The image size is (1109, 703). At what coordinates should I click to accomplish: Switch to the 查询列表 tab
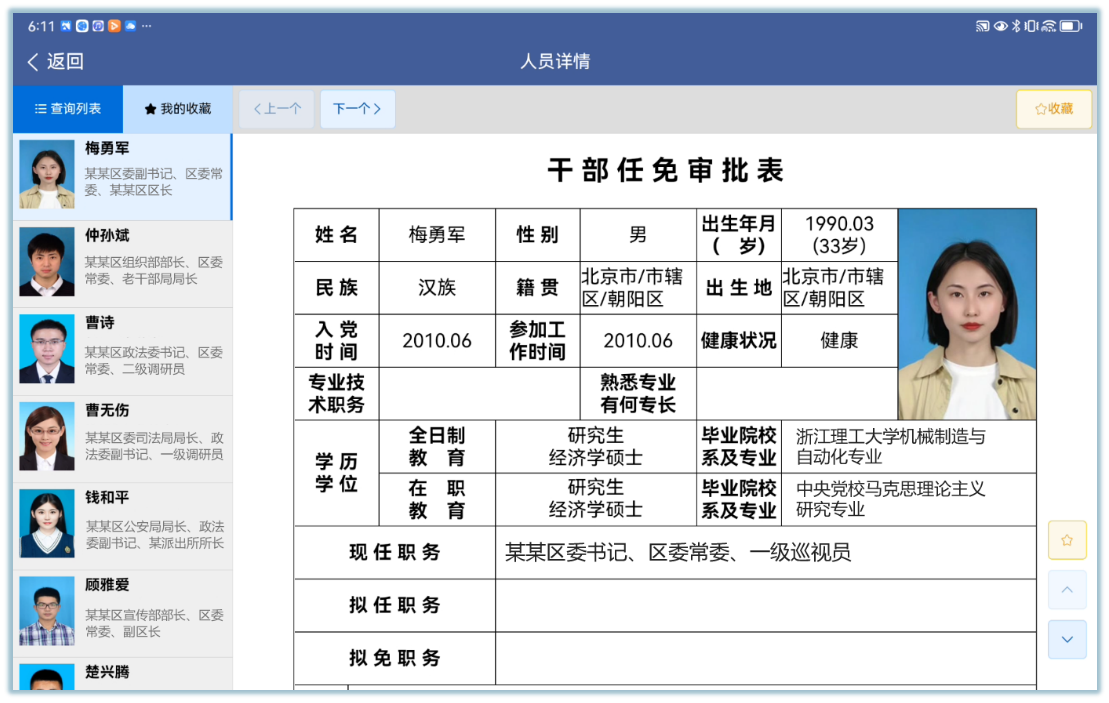pos(68,109)
